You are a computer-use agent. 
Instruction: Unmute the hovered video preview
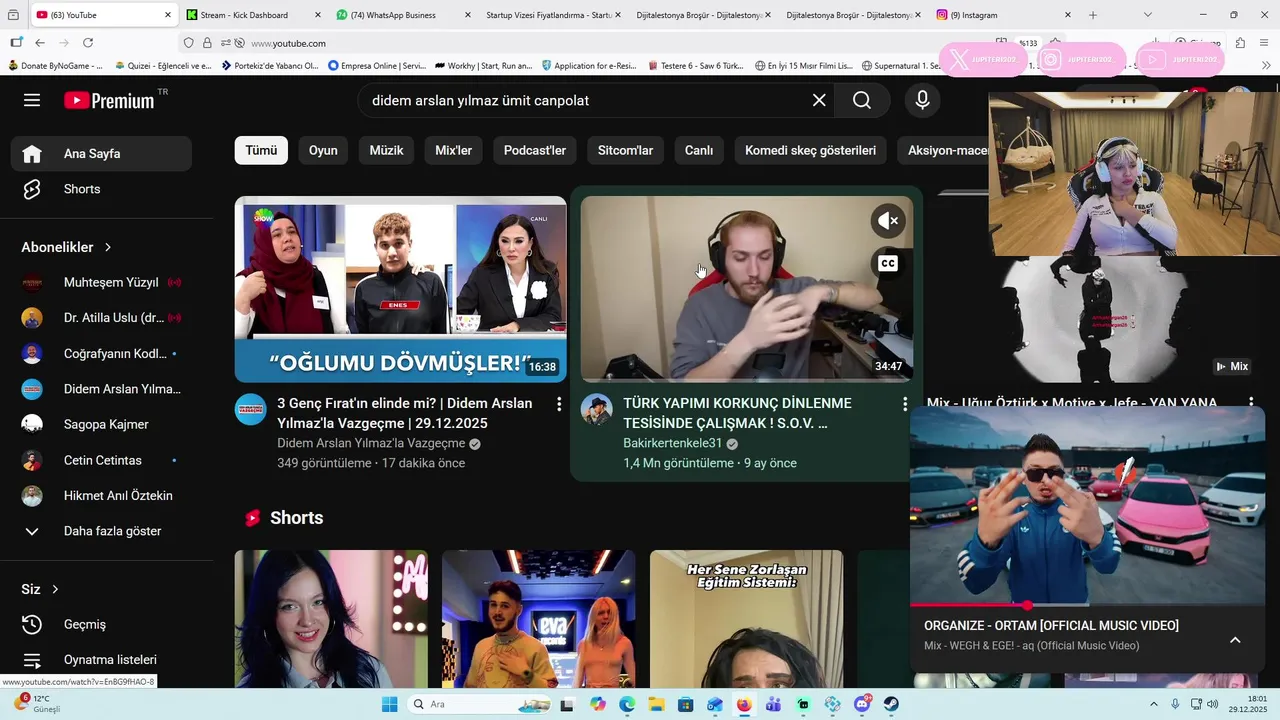pos(888,221)
